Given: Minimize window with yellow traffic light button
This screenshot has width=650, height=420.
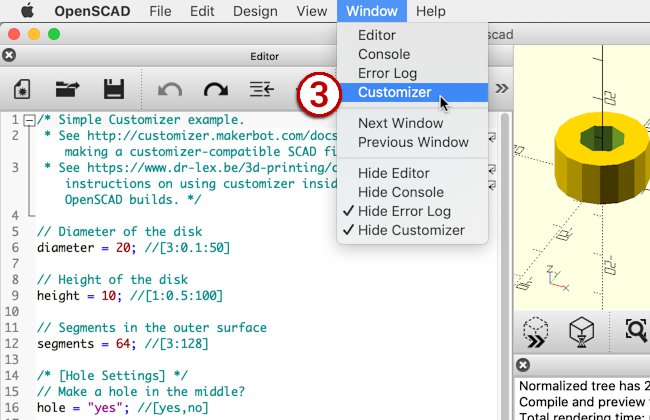Looking at the screenshot, I should click(x=34, y=34).
